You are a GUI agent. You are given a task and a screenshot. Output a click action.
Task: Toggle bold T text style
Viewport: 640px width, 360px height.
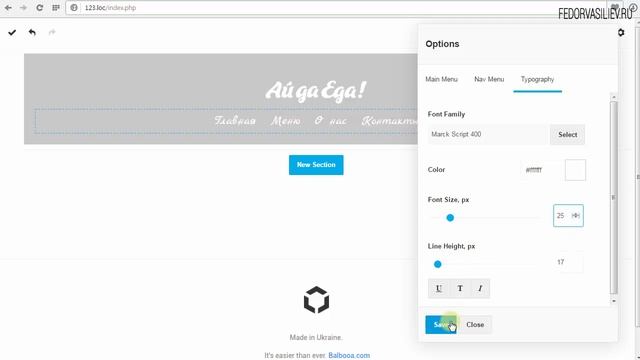[x=460, y=289]
